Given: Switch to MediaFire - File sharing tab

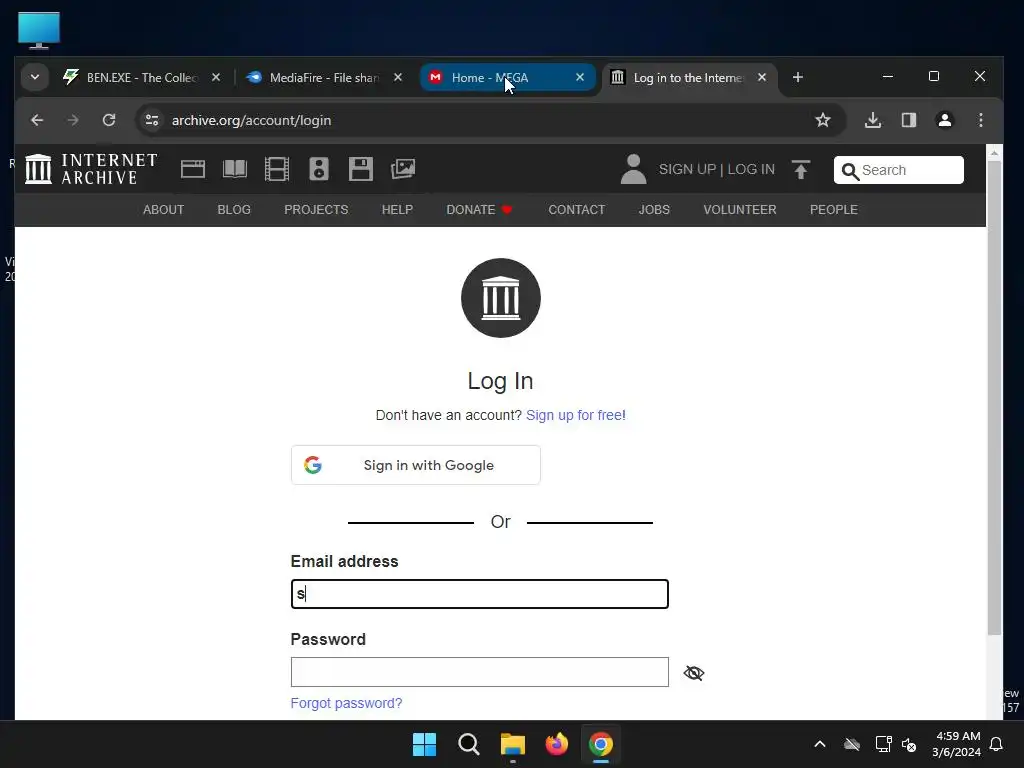Looking at the screenshot, I should (324, 78).
